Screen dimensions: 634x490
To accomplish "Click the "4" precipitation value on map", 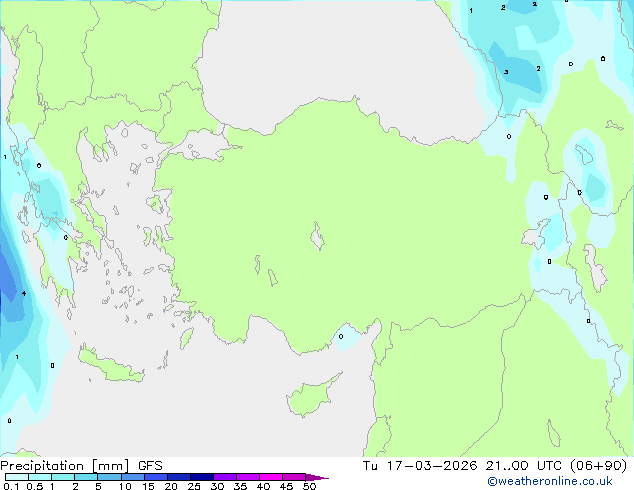I will (x=24, y=293).
